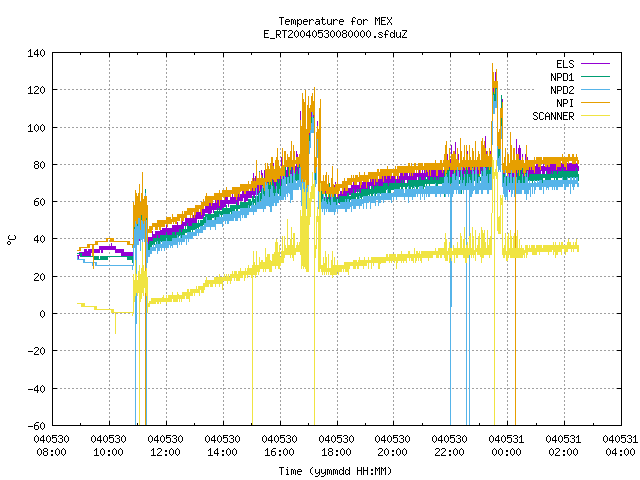Click the green NPD1 legend line sample

point(596,77)
